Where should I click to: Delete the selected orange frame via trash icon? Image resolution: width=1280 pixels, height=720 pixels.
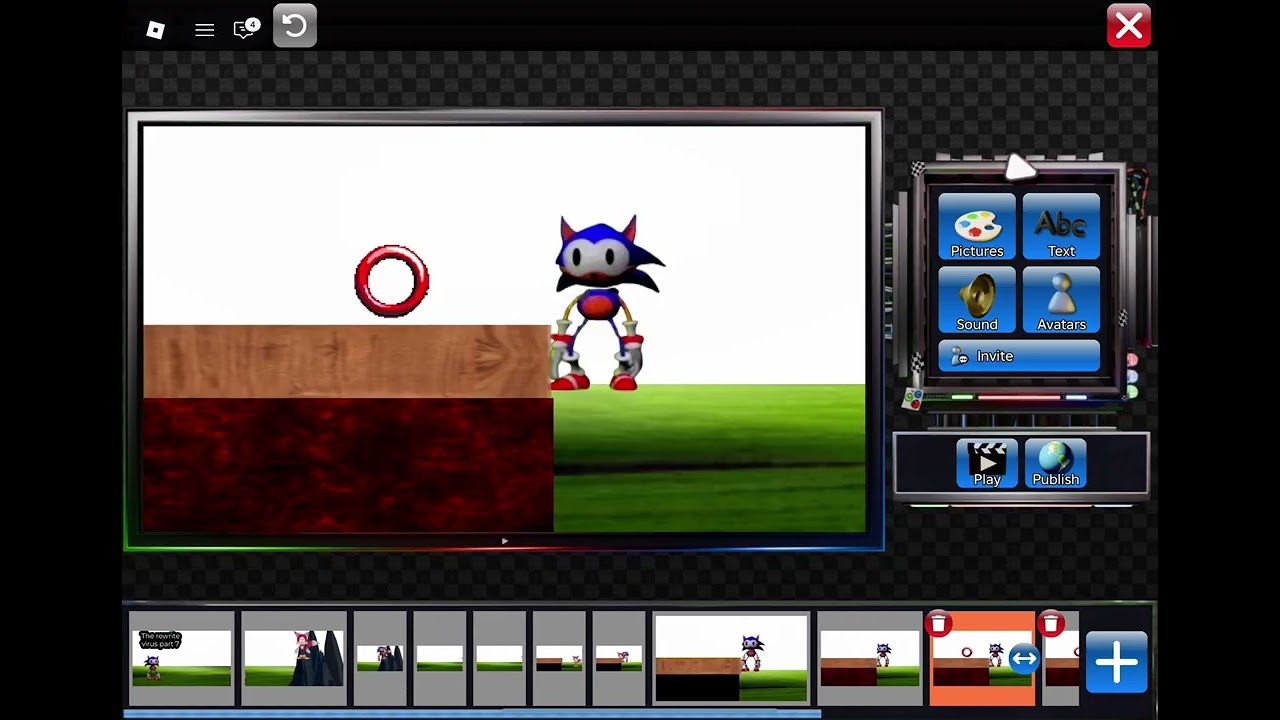click(938, 625)
